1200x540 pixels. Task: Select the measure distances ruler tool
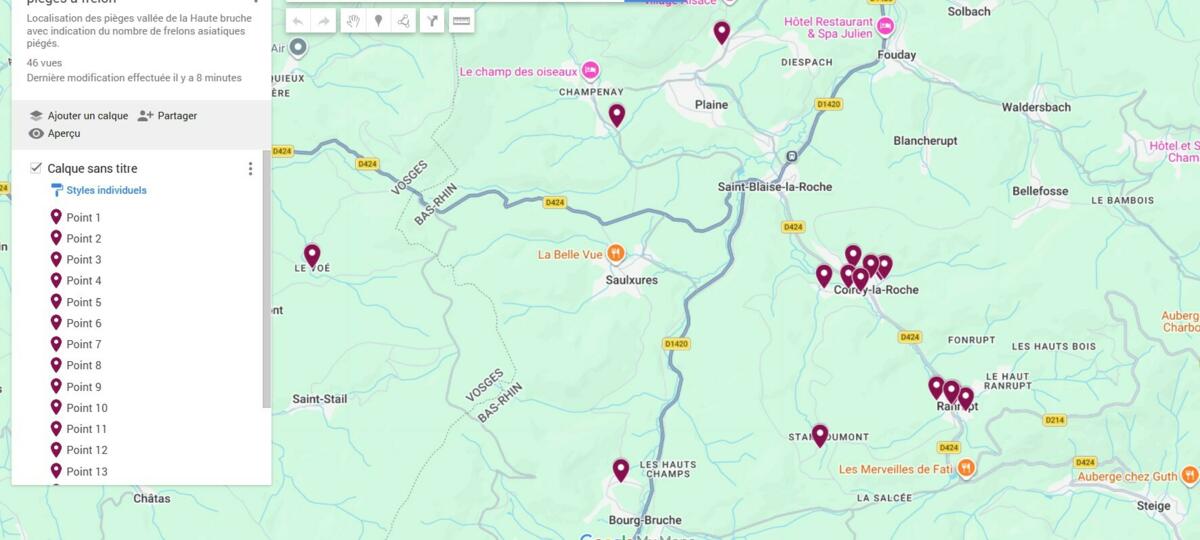pos(461,21)
